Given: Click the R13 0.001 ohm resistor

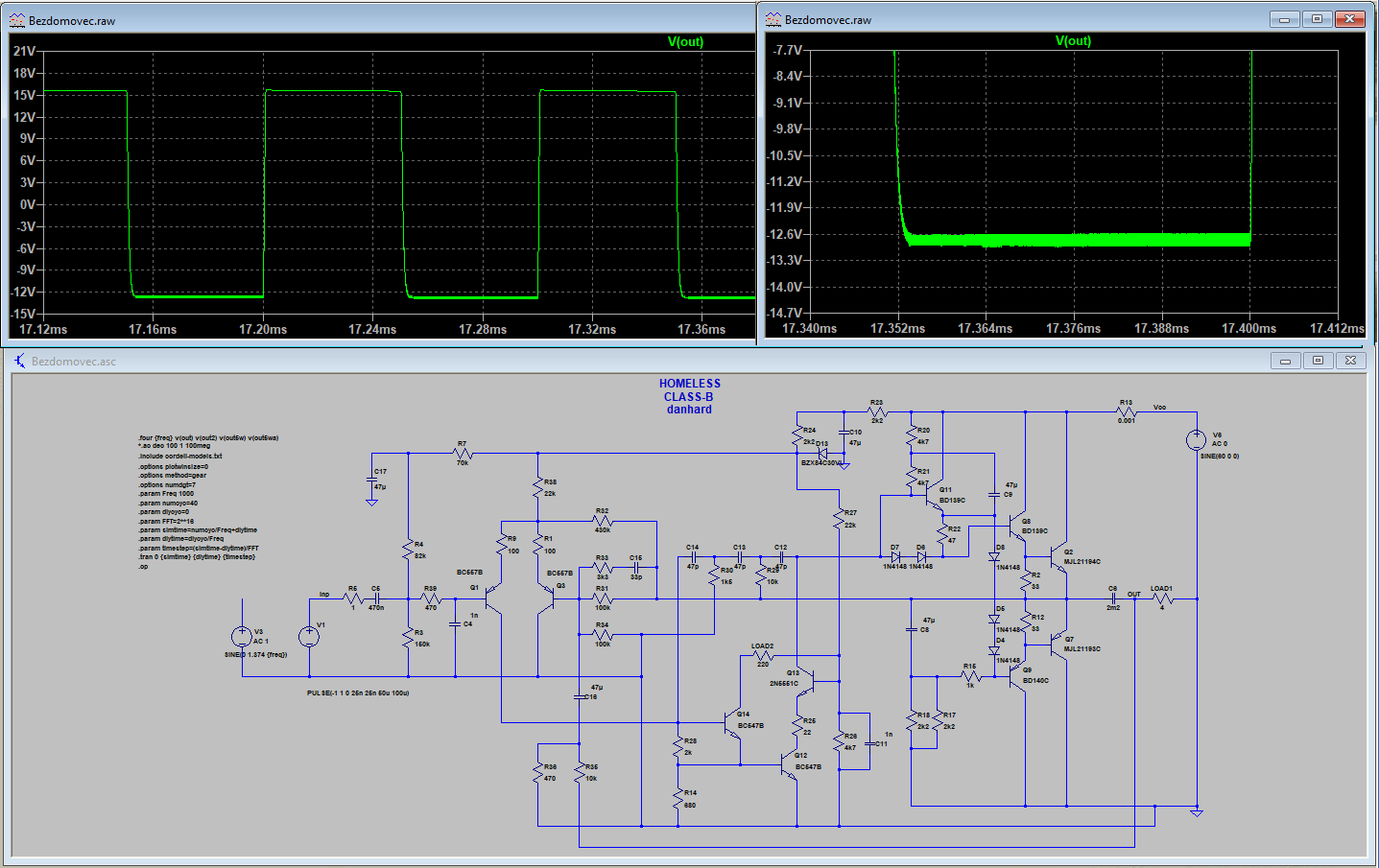Looking at the screenshot, I should point(1126,412).
